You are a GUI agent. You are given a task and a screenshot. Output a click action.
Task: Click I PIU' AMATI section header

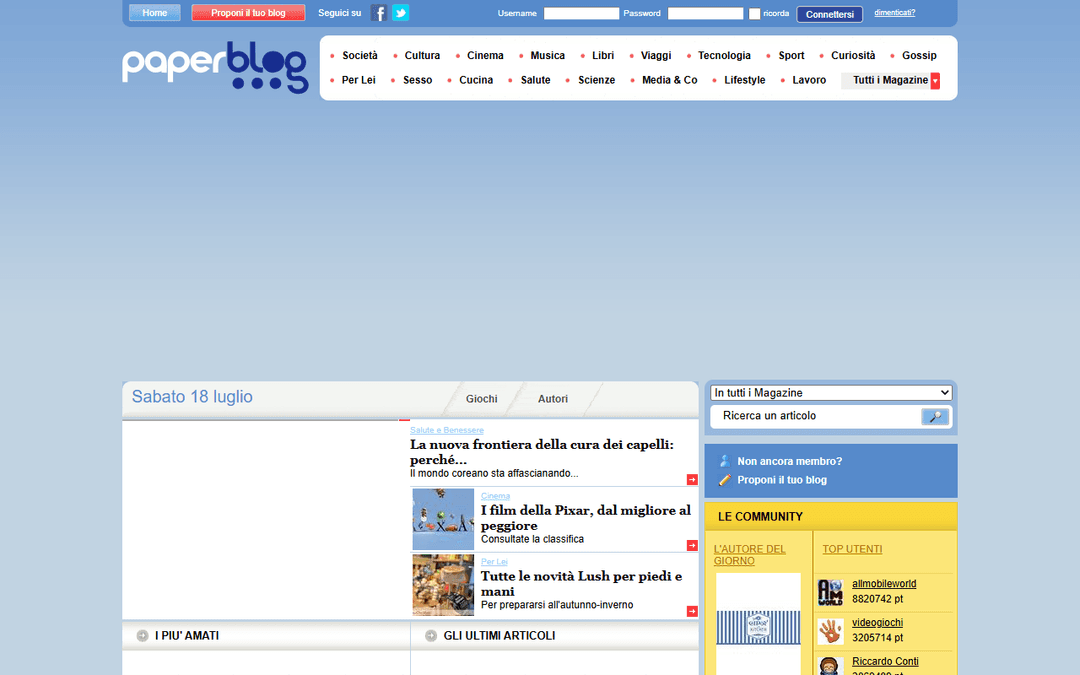point(187,636)
